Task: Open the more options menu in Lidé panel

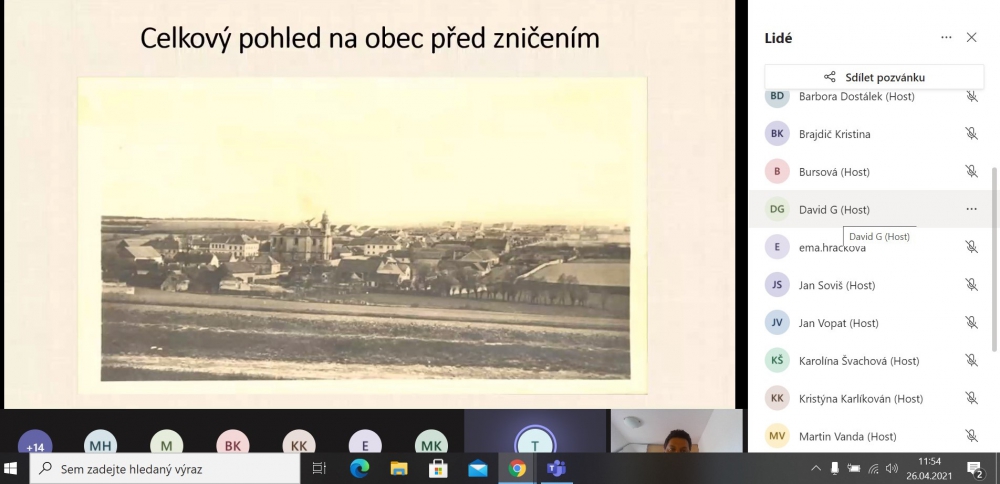Action: point(946,38)
